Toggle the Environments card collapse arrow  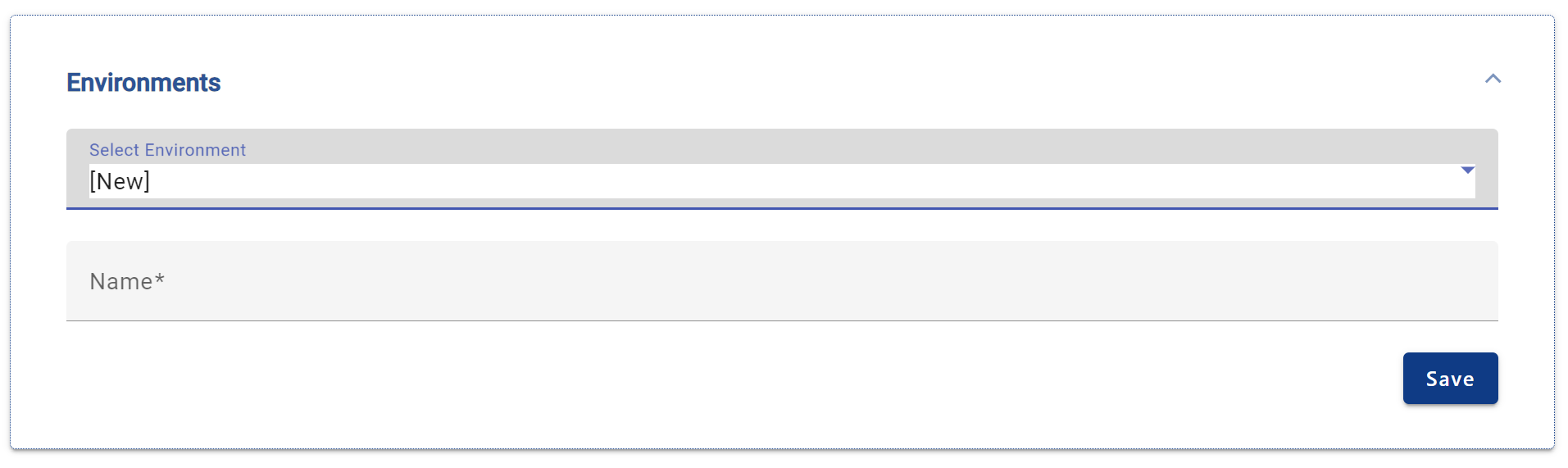click(1493, 79)
